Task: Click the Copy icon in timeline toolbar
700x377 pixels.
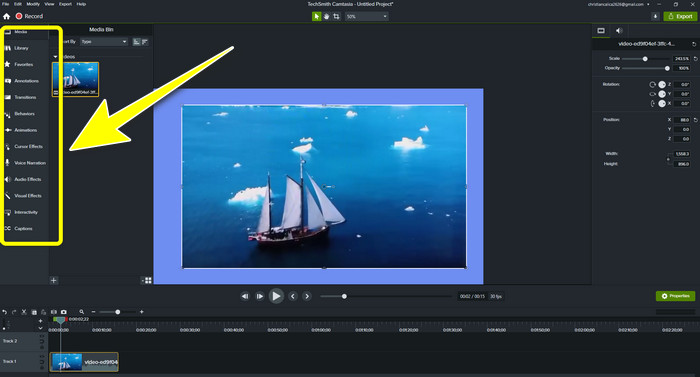Action: coord(34,312)
